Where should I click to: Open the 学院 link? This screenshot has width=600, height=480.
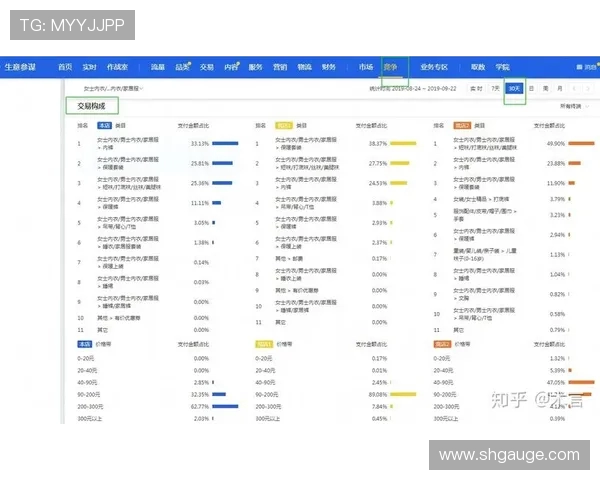[x=502, y=67]
